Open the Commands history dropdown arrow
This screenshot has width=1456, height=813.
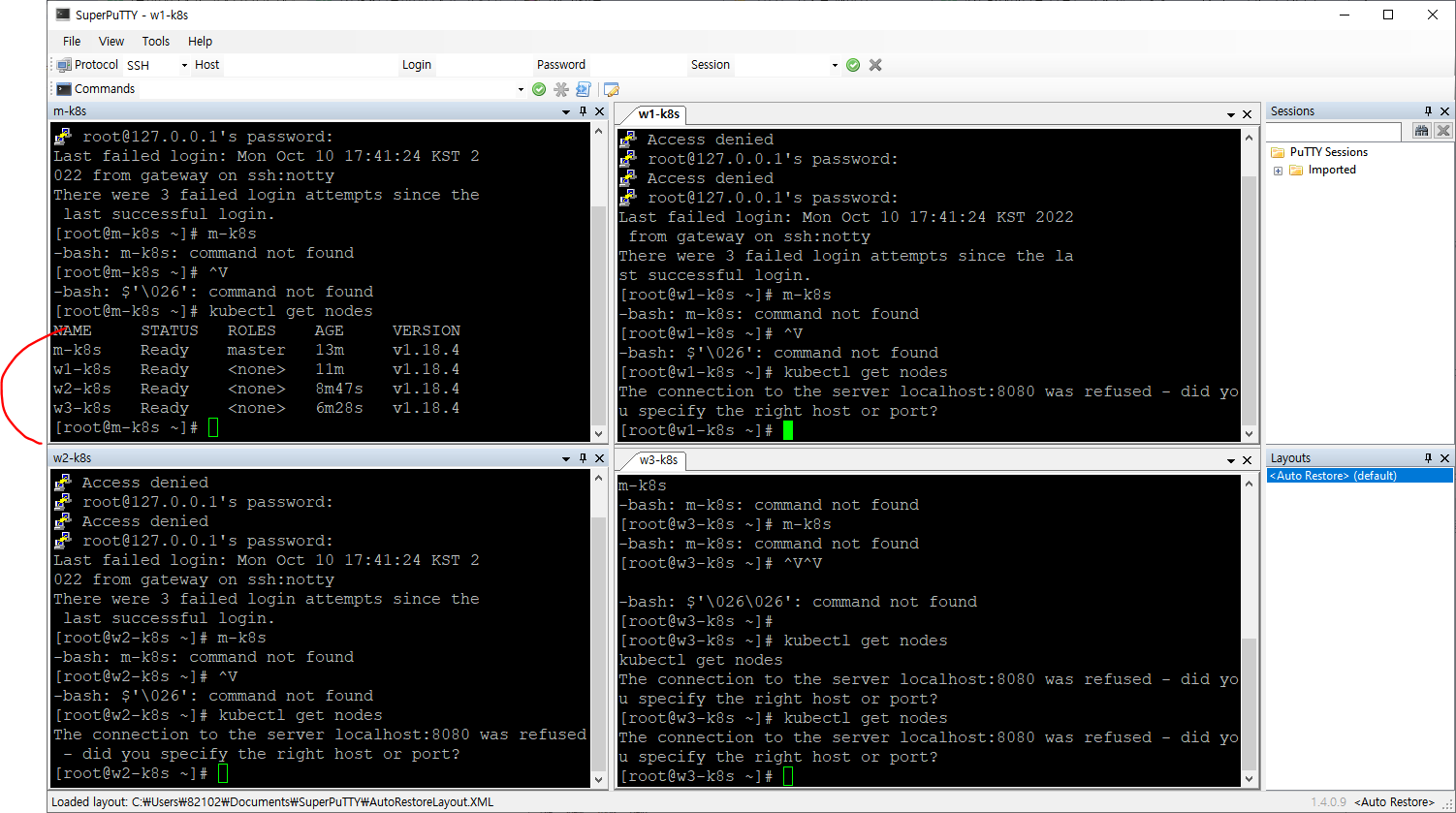[521, 89]
